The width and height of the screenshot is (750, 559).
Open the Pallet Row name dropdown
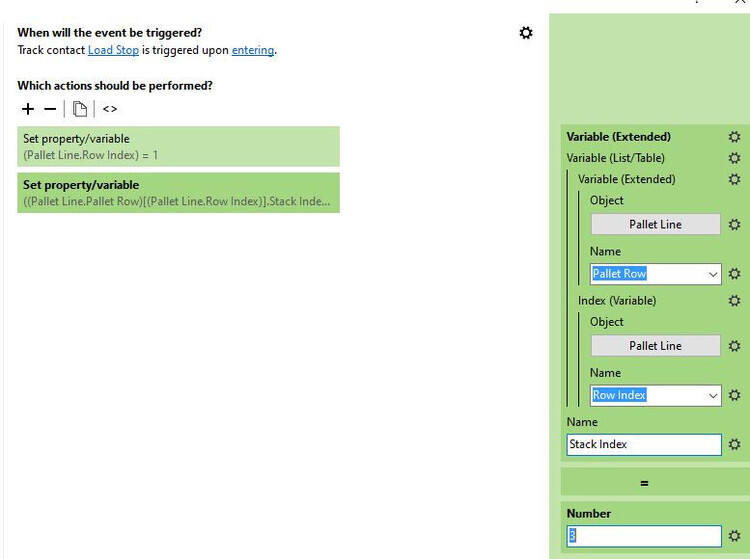(x=713, y=274)
